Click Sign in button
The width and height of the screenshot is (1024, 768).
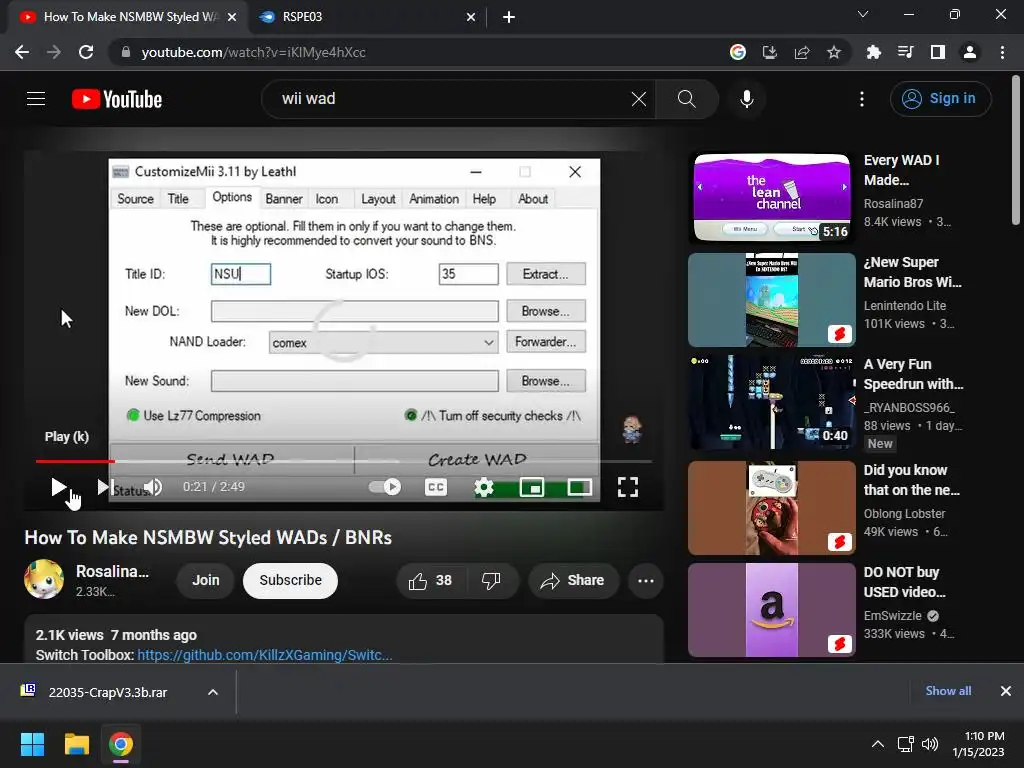click(940, 99)
